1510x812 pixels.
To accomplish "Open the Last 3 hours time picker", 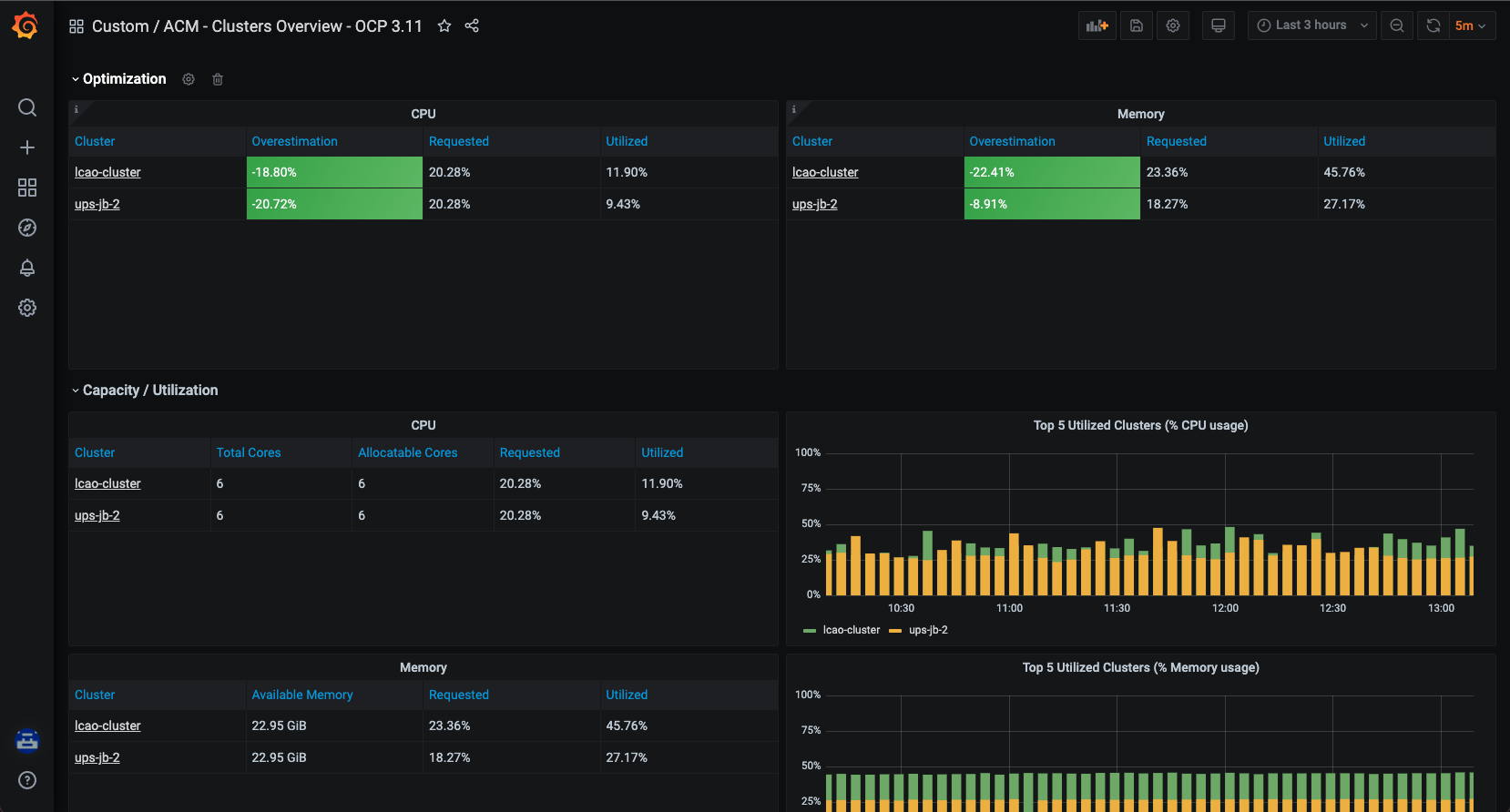I will coord(1311,25).
